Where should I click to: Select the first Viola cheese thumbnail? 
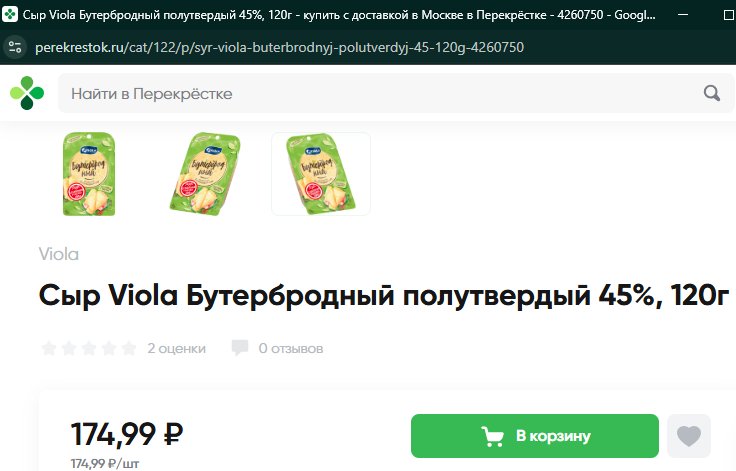click(x=89, y=174)
